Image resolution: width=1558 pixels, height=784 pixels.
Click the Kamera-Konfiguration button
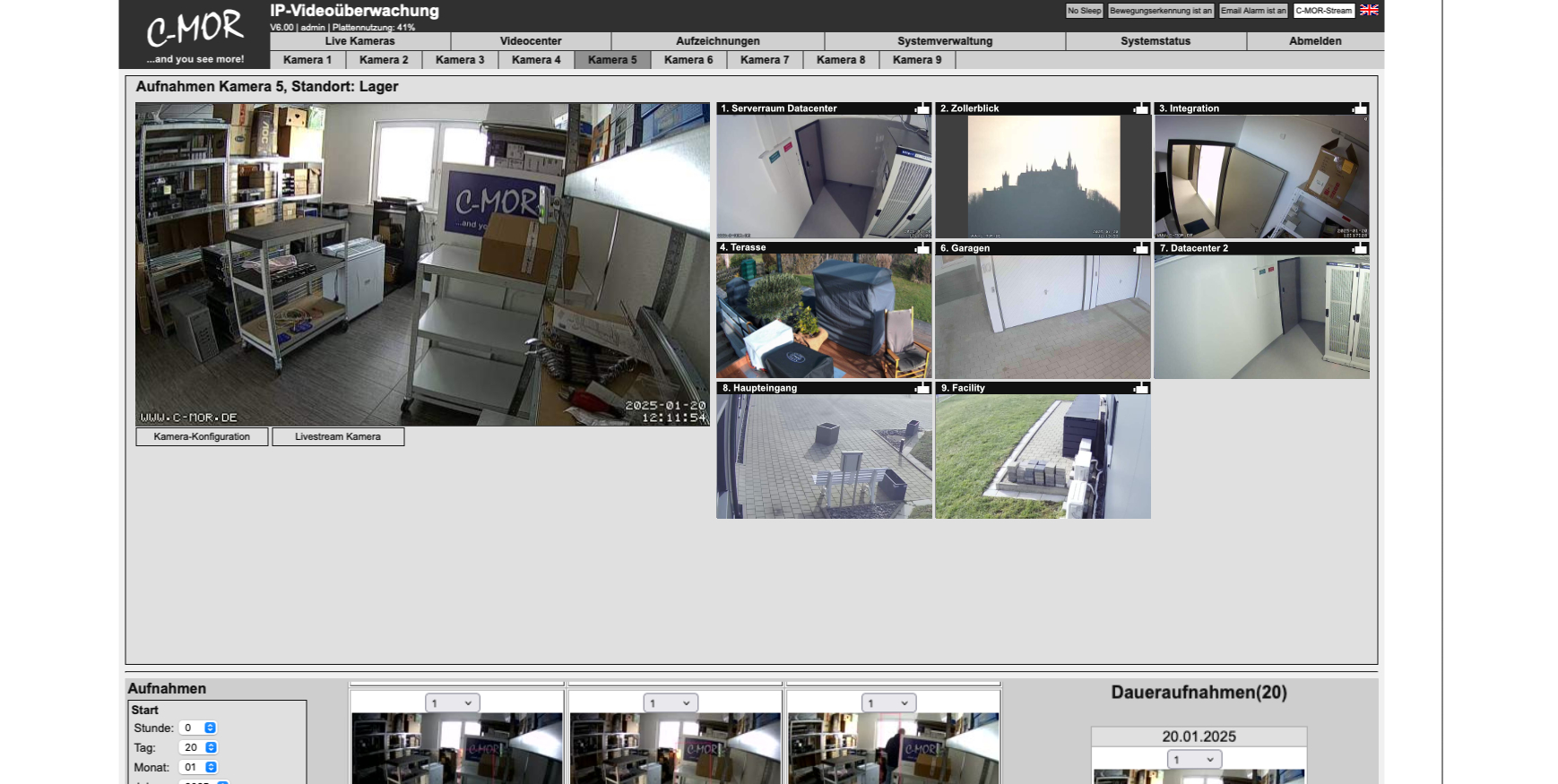pyautogui.click(x=202, y=436)
